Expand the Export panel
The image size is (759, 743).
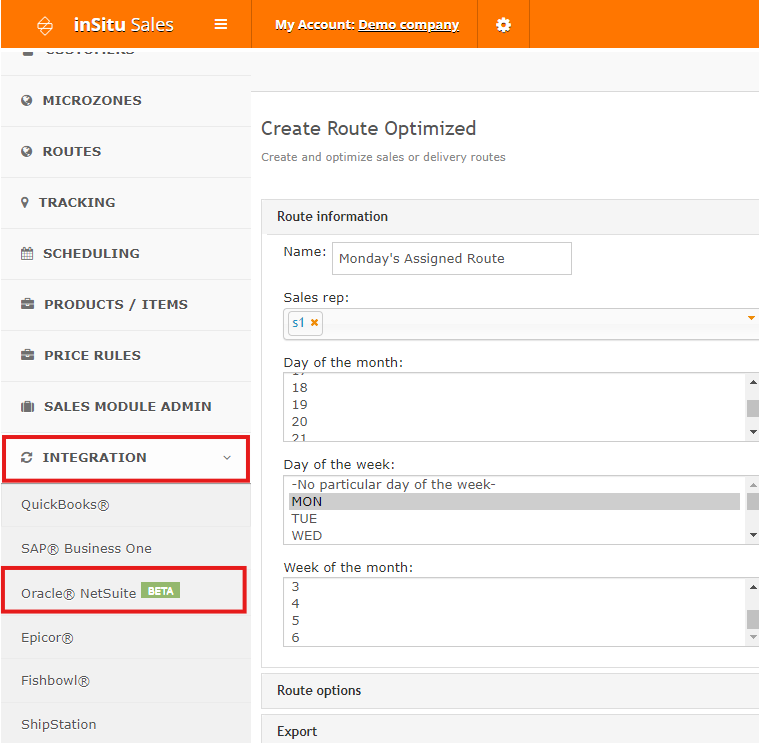pyautogui.click(x=510, y=730)
